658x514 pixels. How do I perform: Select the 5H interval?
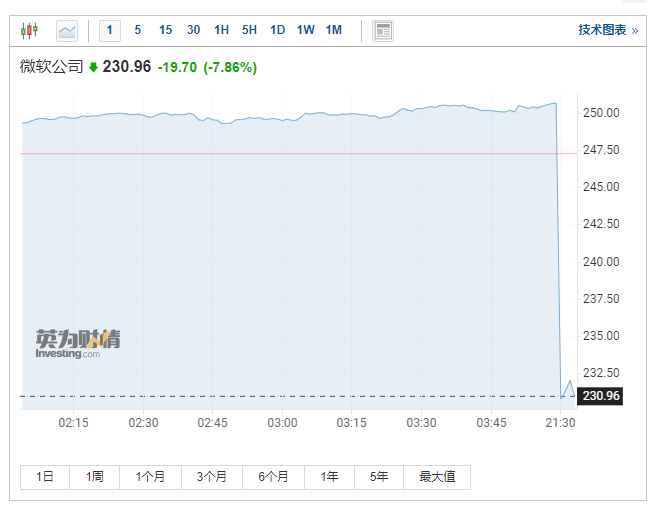point(249,30)
